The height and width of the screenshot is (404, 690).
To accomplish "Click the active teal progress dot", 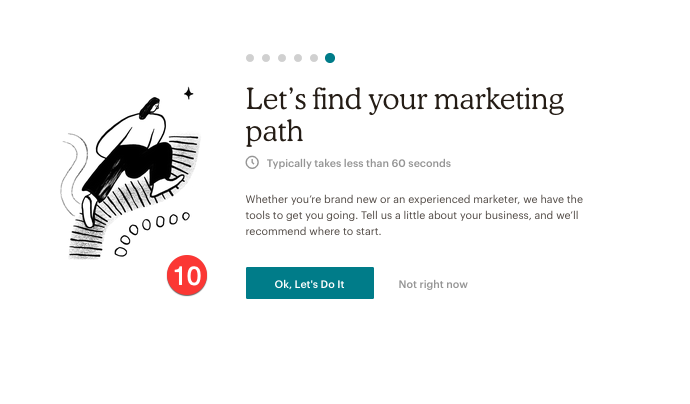I will 330,58.
